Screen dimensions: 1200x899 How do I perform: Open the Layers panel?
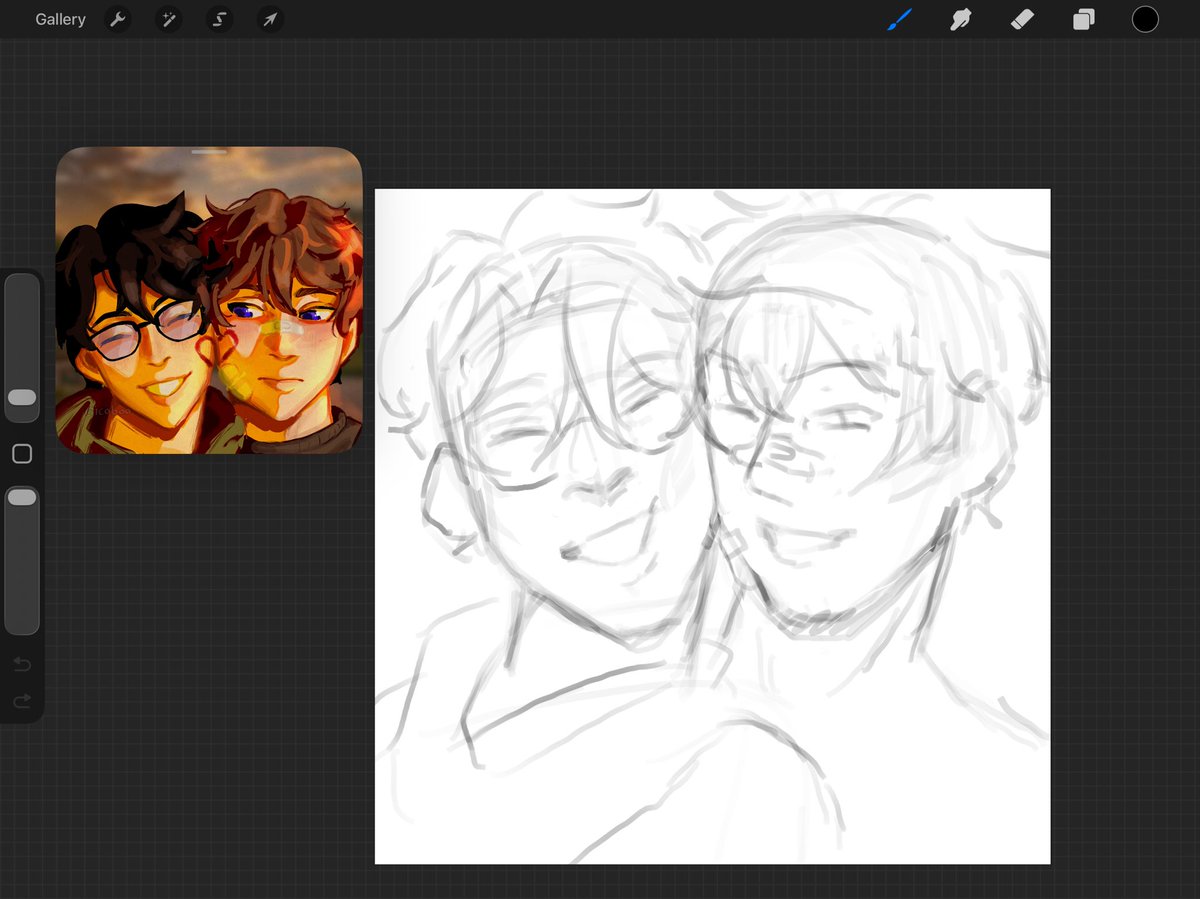(x=1082, y=19)
